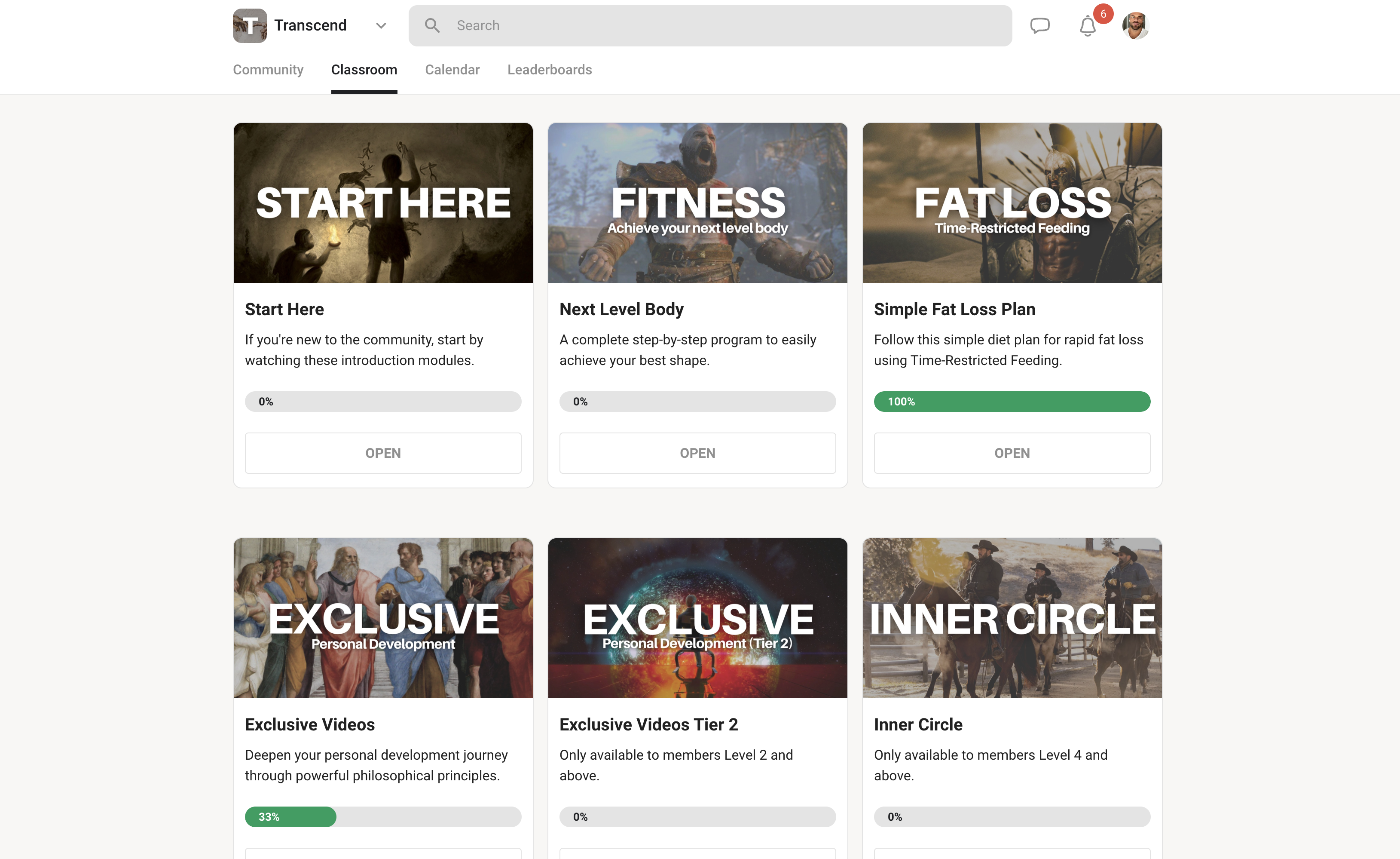The width and height of the screenshot is (1400, 859).
Task: Click description 'Deepen your personal development journey'
Action: coord(377,765)
